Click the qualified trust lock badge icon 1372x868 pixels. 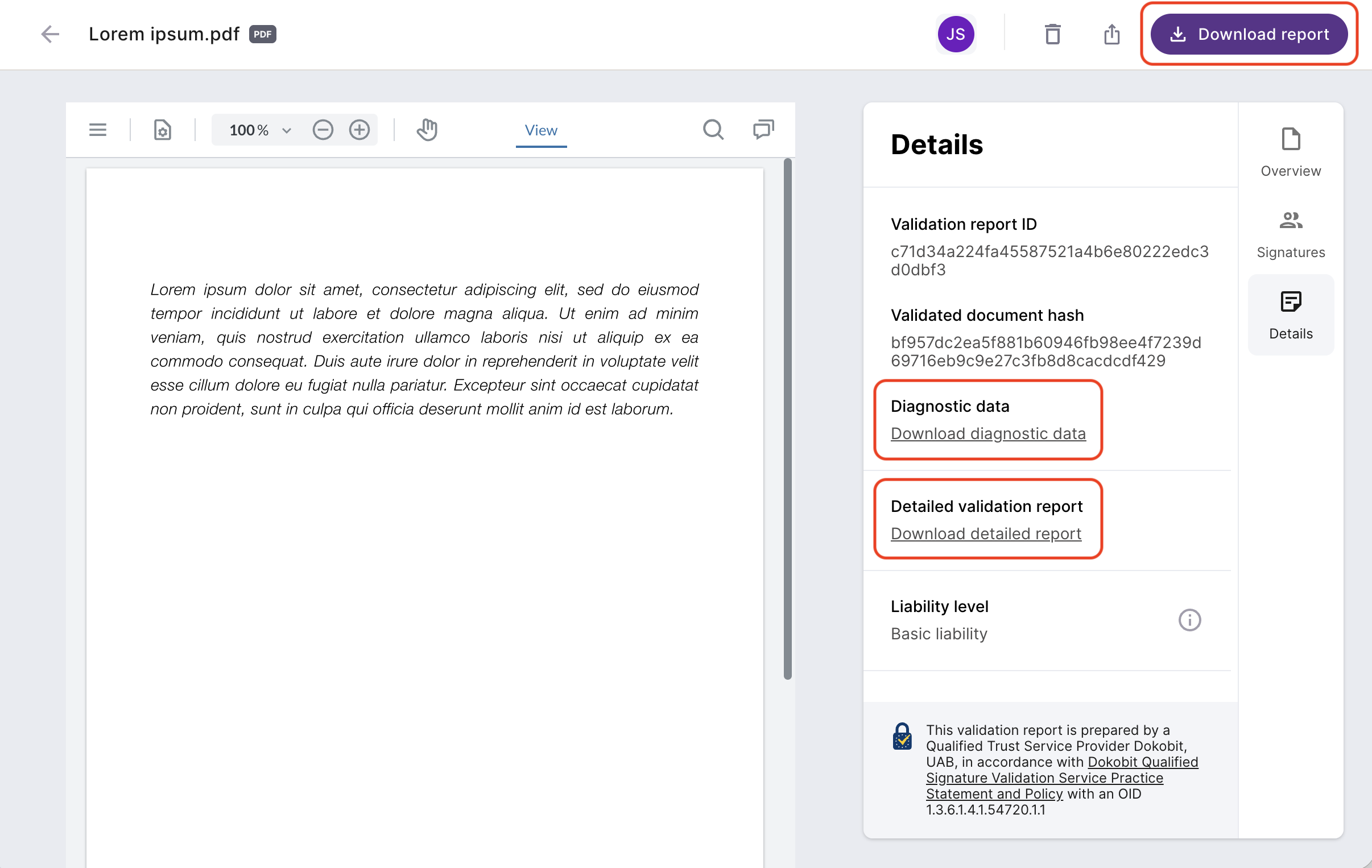coord(902,737)
